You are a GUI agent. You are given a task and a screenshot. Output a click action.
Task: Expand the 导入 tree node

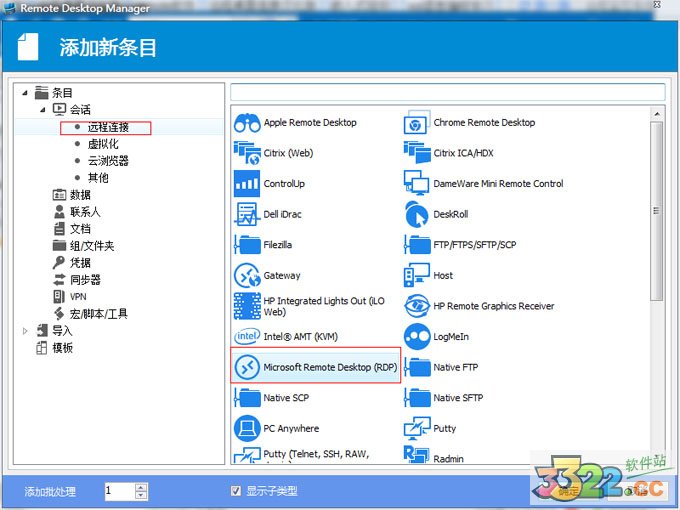click(x=25, y=330)
